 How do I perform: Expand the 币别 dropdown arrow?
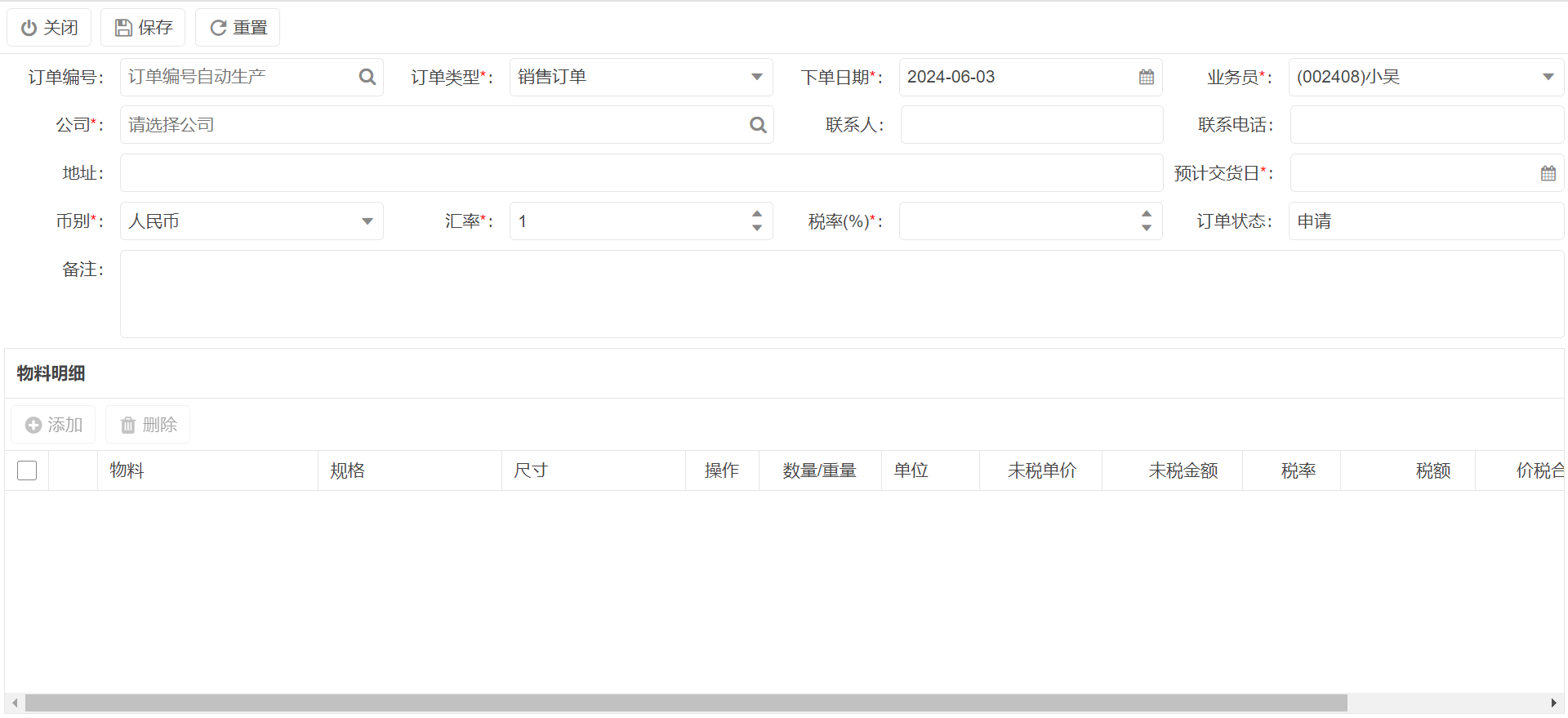tap(367, 221)
